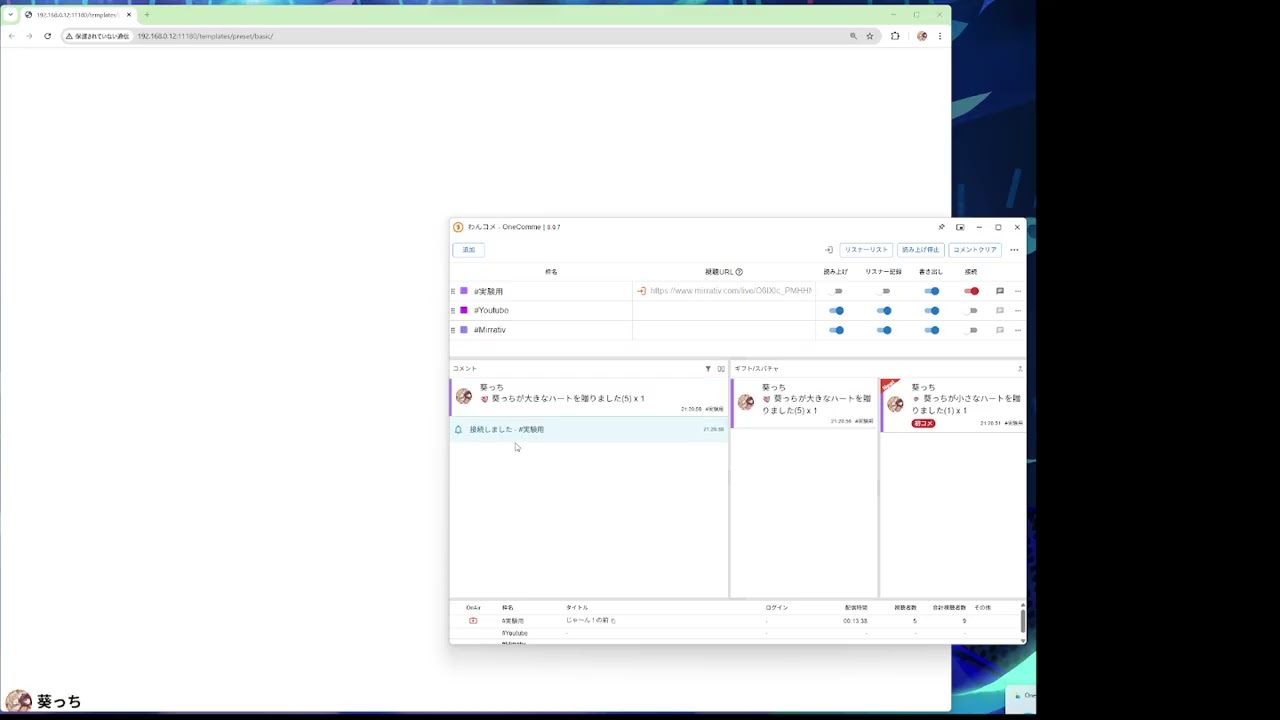Click the pin icon in ギフト/スパチャ panel
1280x720 pixels.
1020,369
